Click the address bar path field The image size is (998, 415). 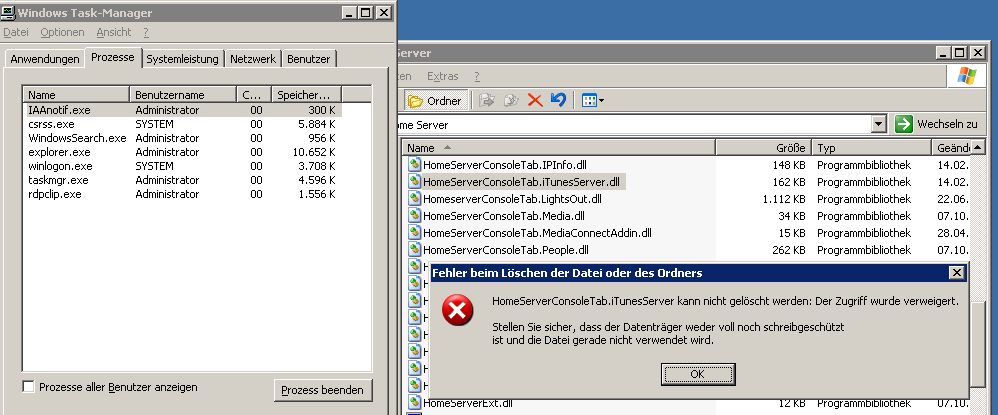point(634,125)
